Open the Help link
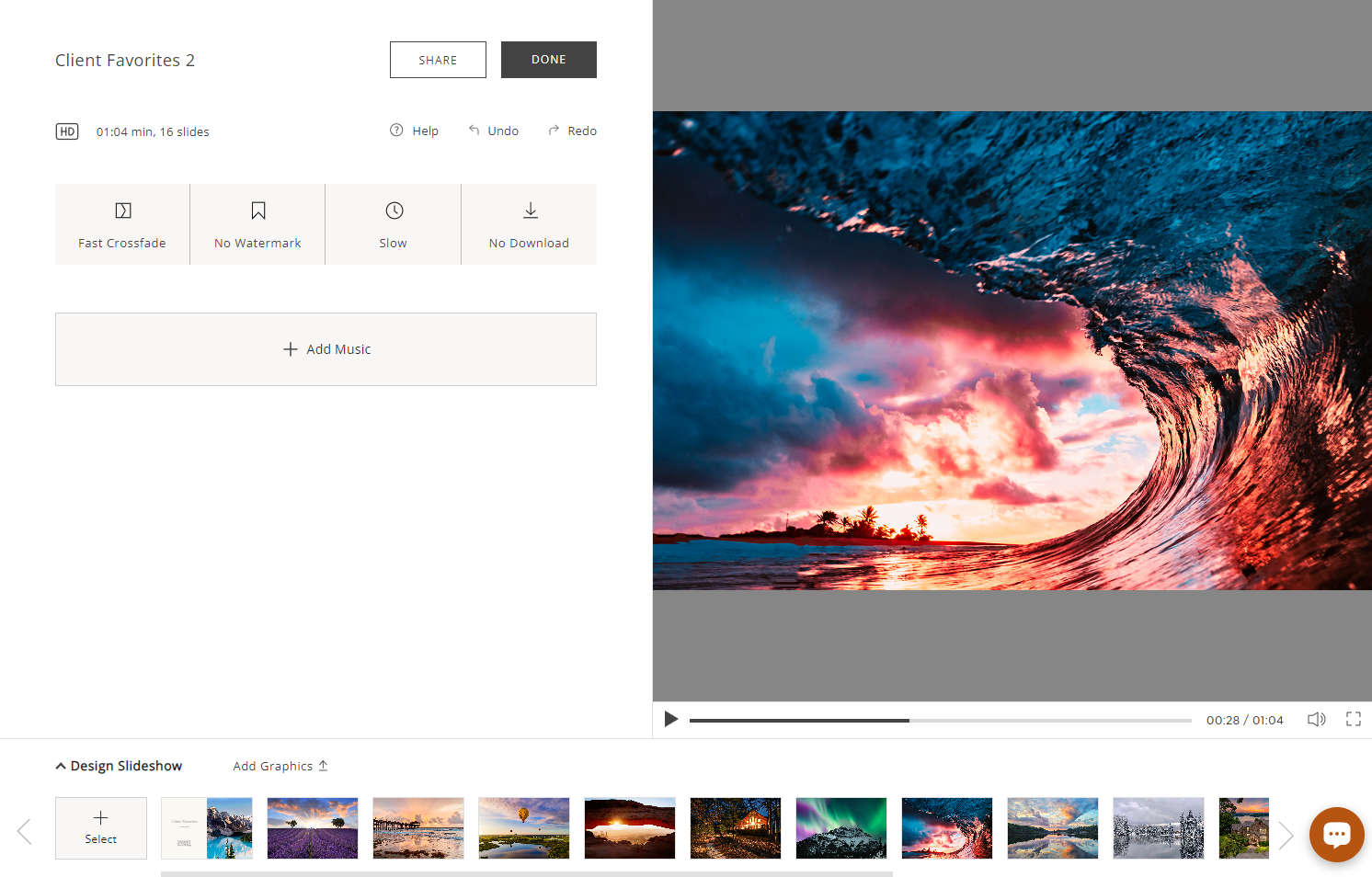The width and height of the screenshot is (1372, 877). click(414, 131)
